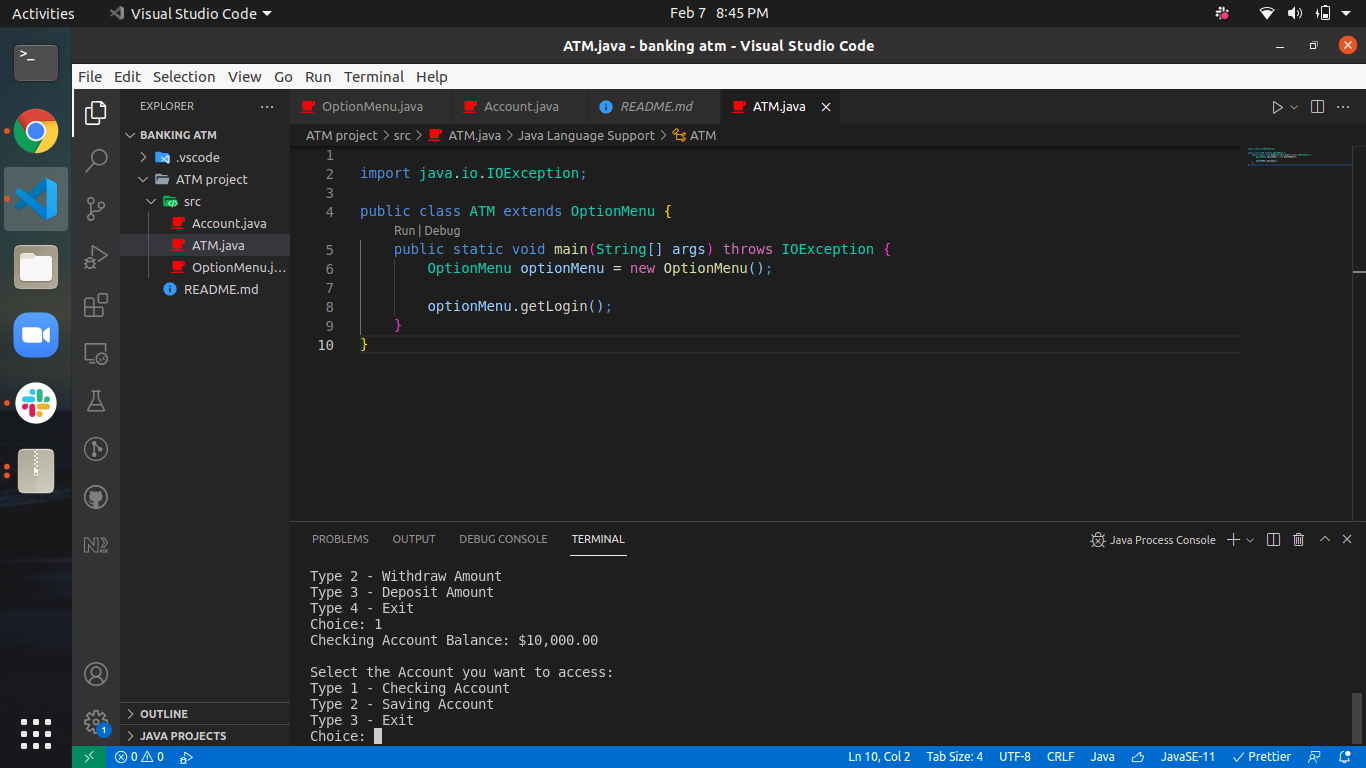1366x768 pixels.
Task: Run the Java file with play button
Action: 1277,107
